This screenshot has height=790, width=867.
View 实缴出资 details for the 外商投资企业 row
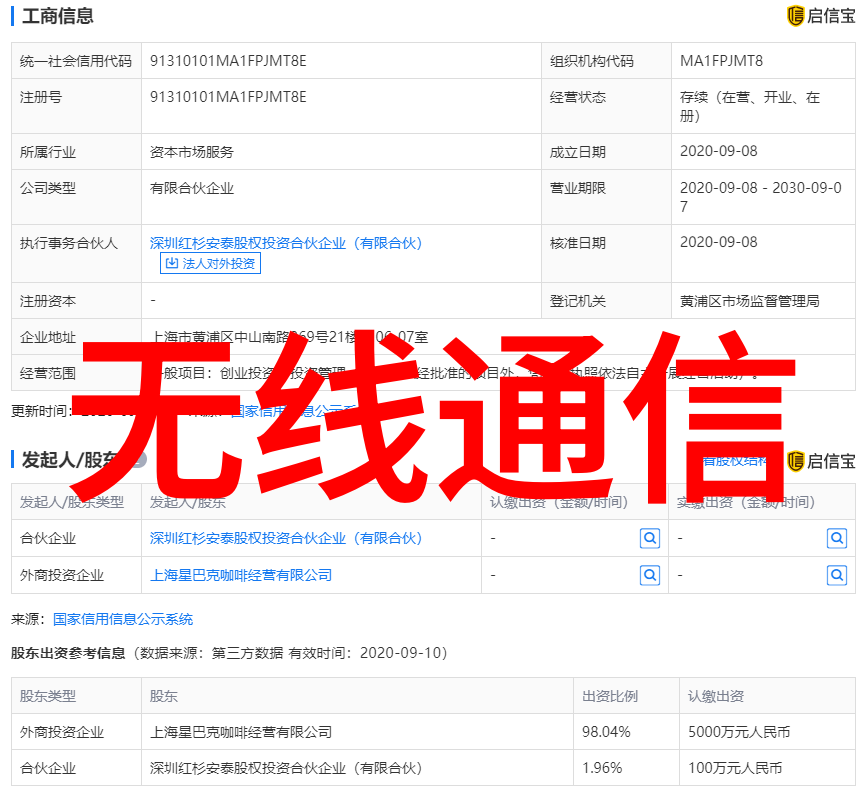point(837,576)
